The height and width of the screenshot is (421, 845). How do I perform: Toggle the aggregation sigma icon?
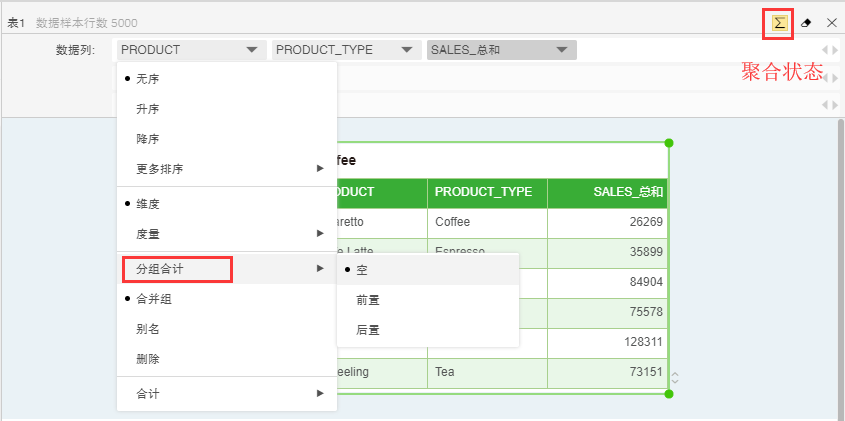779,22
